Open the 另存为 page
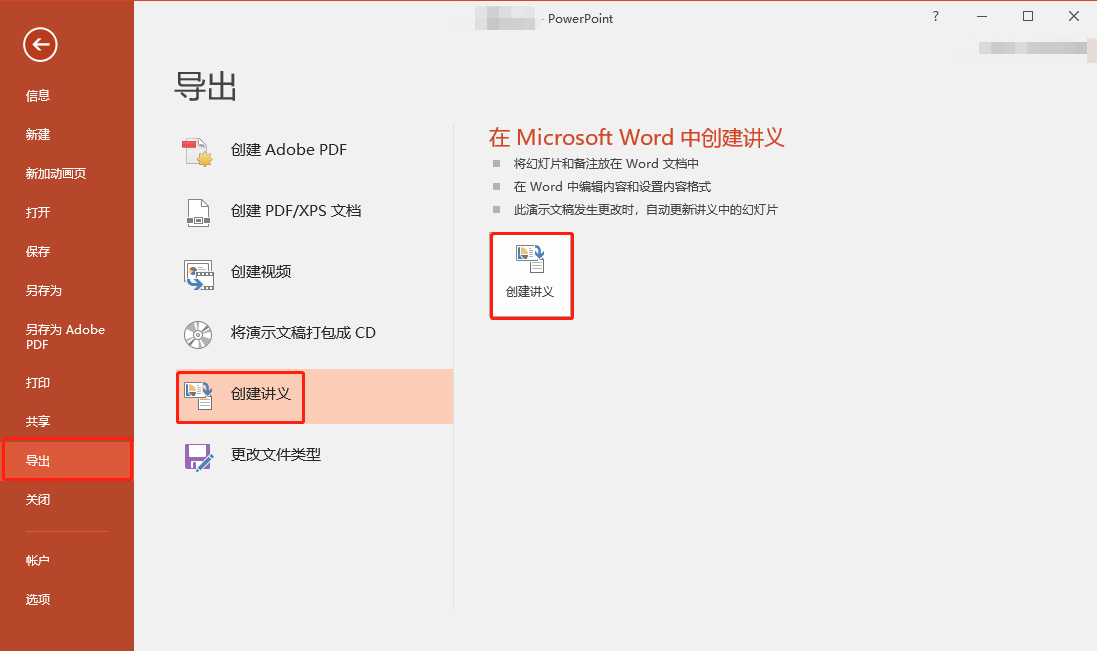Image resolution: width=1097 pixels, height=651 pixels. [x=44, y=291]
